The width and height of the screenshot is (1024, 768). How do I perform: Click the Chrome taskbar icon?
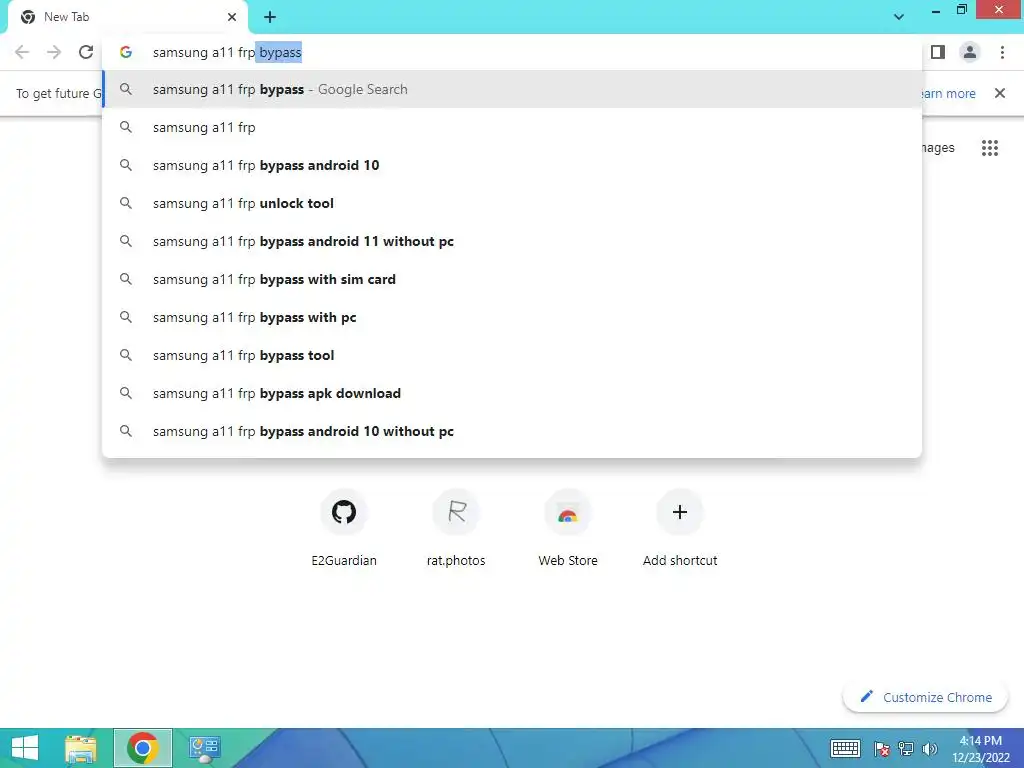click(143, 748)
